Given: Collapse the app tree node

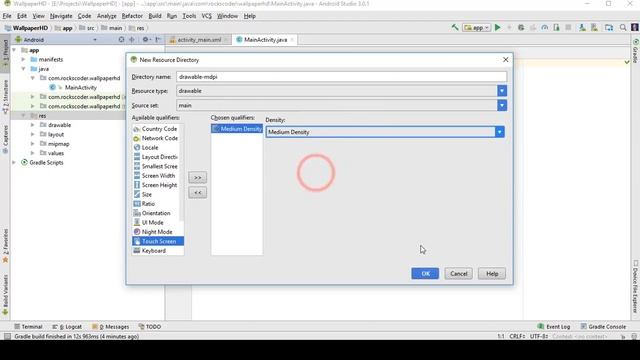Looking at the screenshot, I should tap(14, 50).
